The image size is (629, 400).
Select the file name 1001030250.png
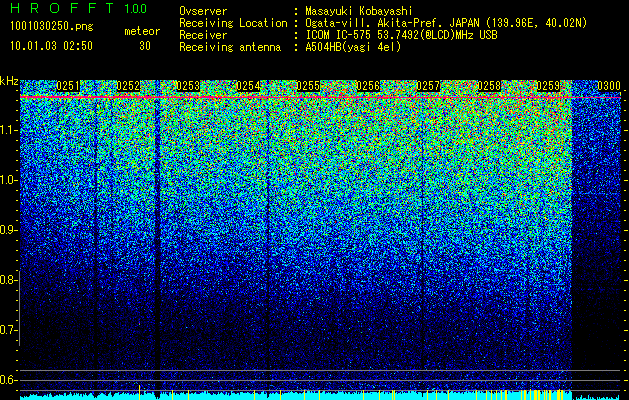tap(52, 27)
